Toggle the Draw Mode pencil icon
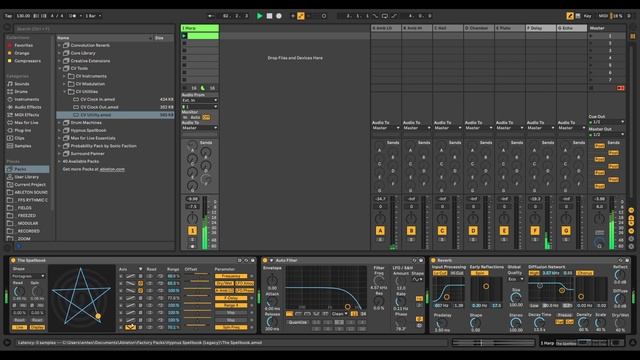 click(570, 16)
